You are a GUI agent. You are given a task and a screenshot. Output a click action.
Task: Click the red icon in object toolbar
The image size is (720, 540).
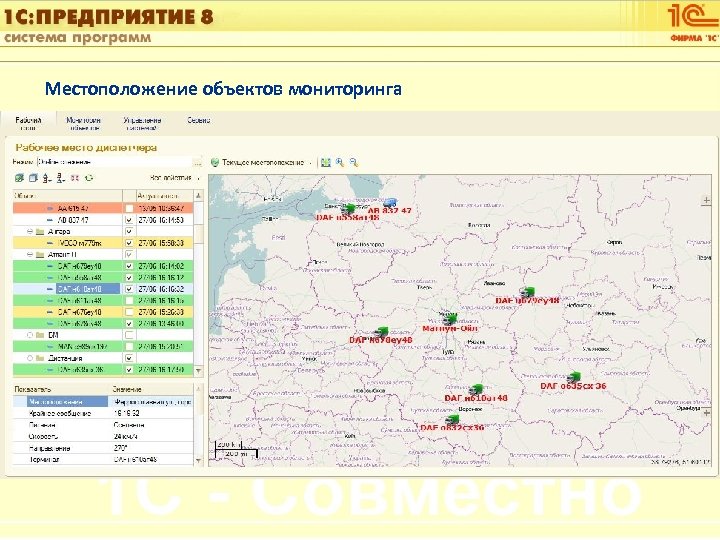tap(75, 178)
